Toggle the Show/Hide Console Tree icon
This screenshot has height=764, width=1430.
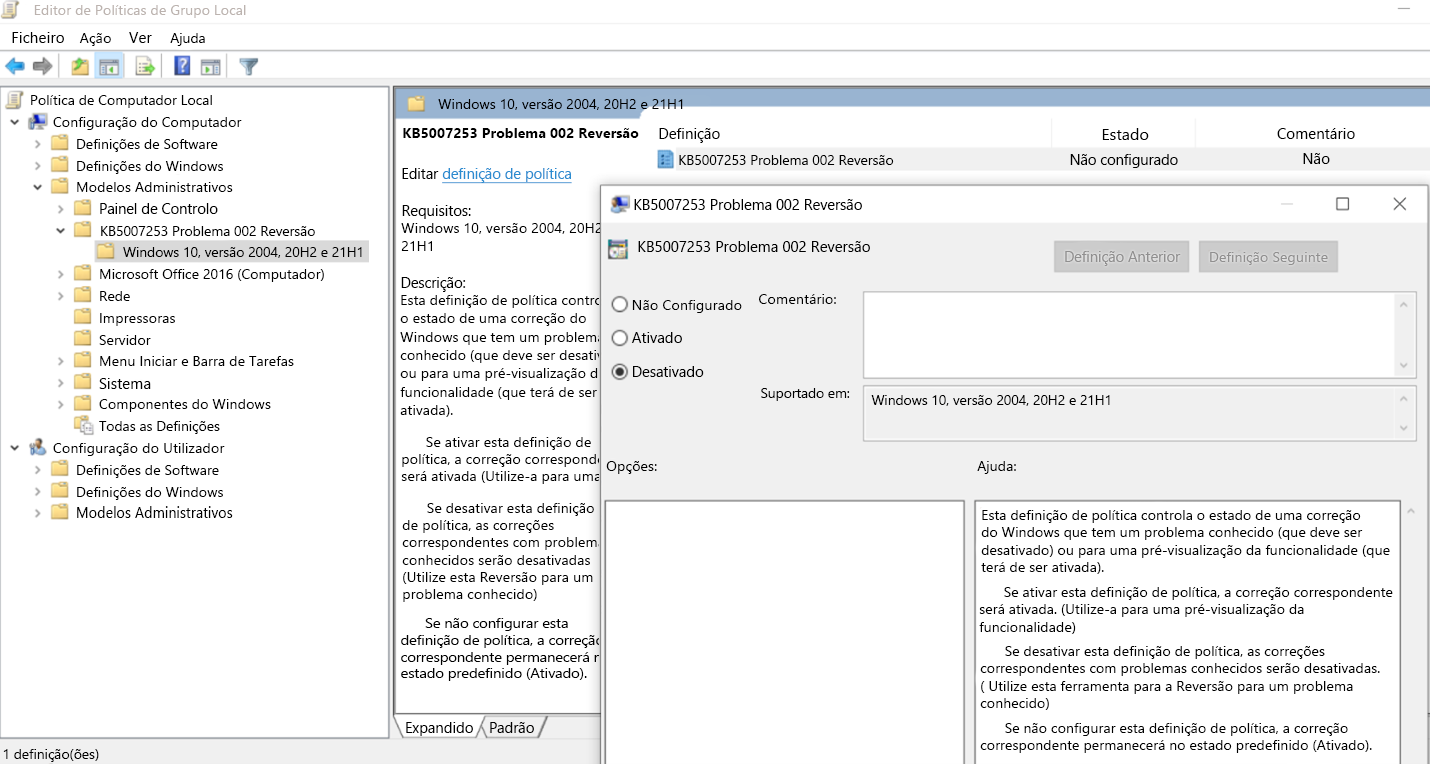pos(109,67)
